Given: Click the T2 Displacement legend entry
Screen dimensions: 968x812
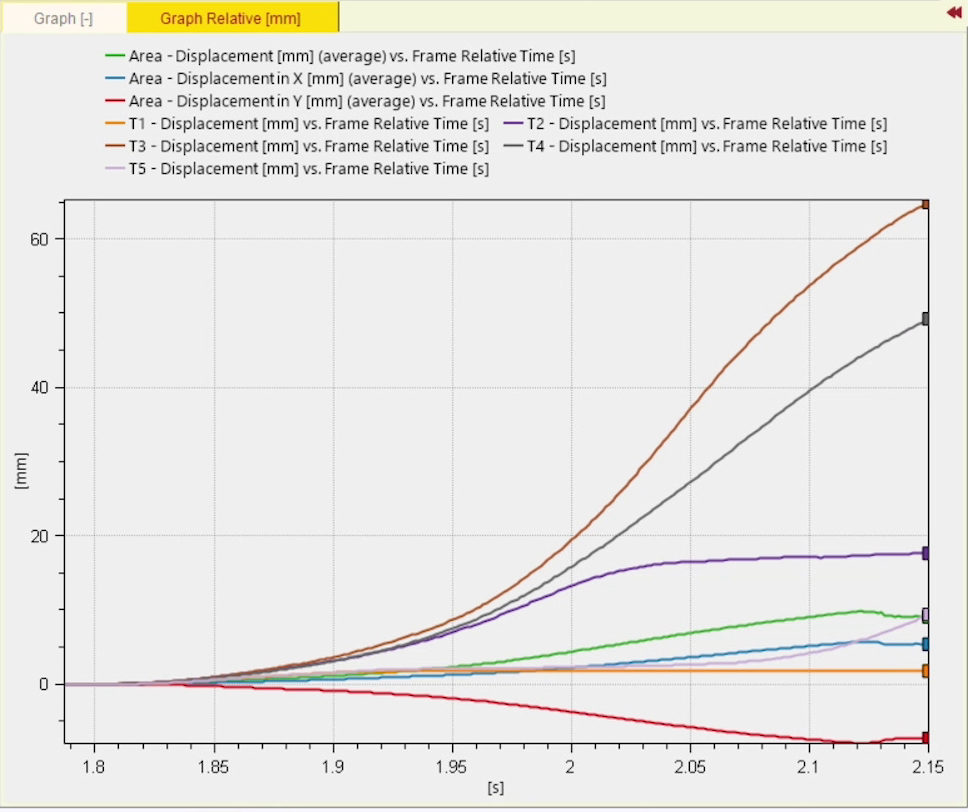Looking at the screenshot, I should 695,124.
